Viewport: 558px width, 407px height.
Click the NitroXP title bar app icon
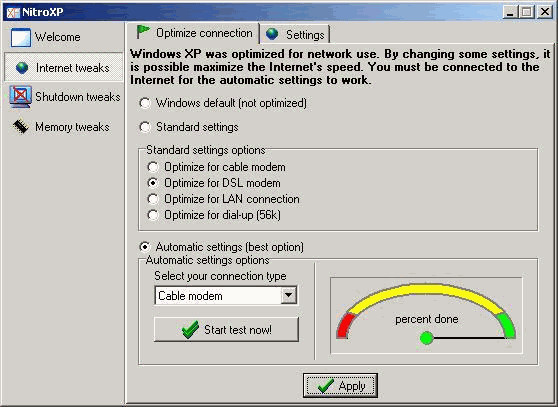13,12
